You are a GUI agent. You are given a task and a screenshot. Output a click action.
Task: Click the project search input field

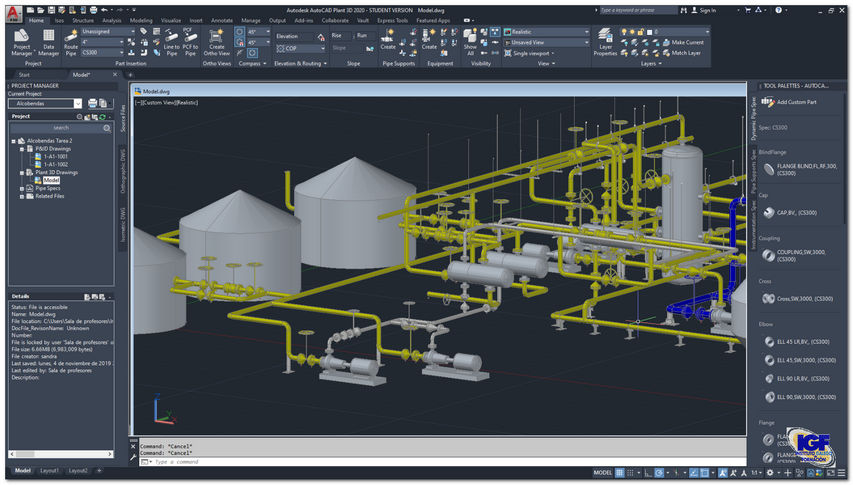[60, 128]
